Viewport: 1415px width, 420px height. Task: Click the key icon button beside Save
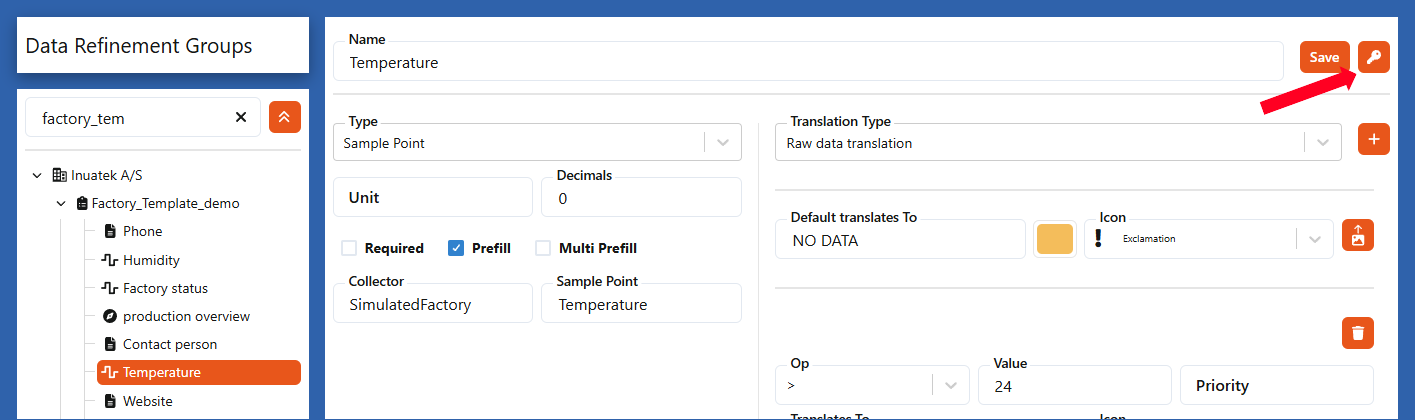point(1374,57)
